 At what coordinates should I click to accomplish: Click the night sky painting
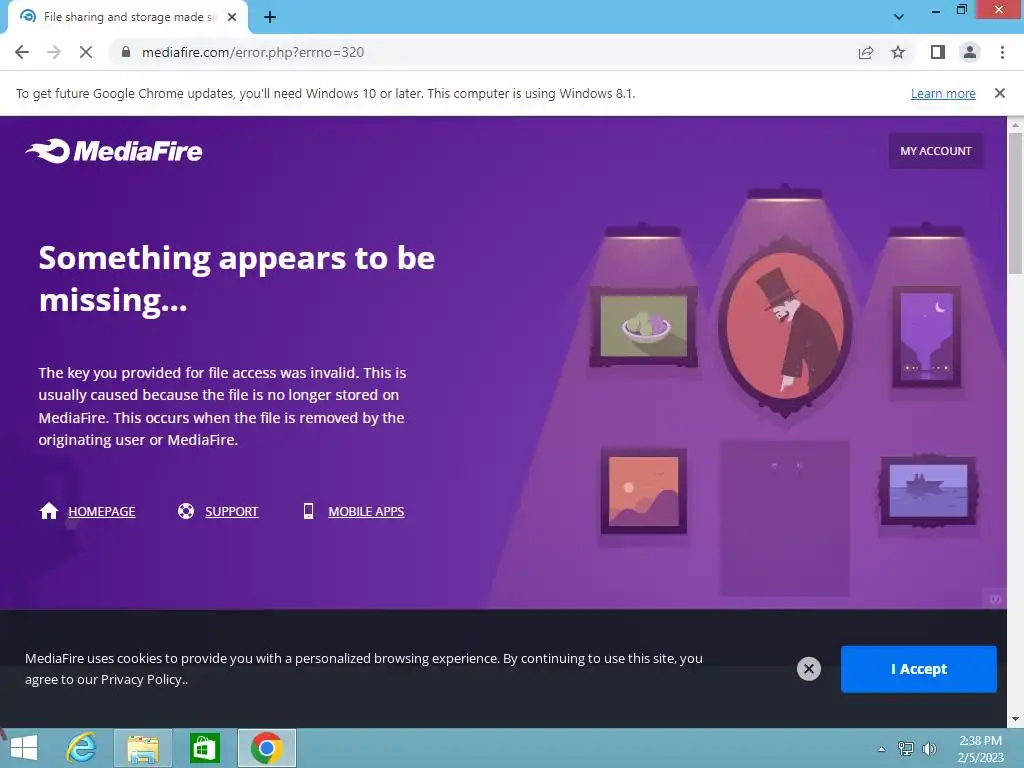pos(926,336)
